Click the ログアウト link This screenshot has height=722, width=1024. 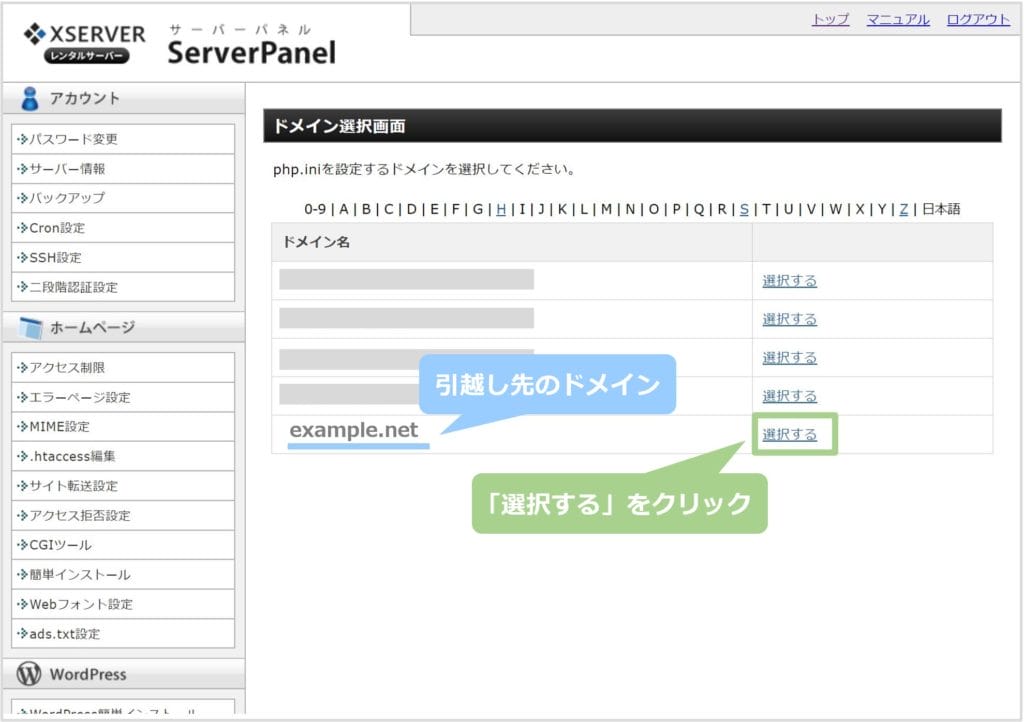click(x=978, y=19)
